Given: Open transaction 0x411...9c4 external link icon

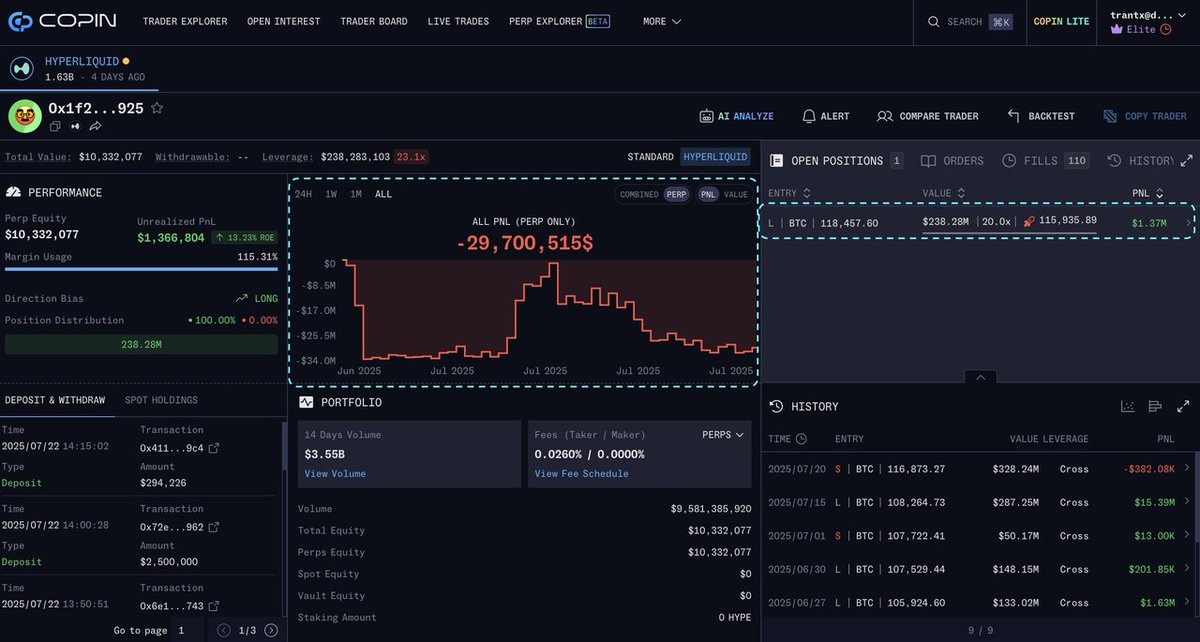Looking at the screenshot, I should click(x=213, y=448).
